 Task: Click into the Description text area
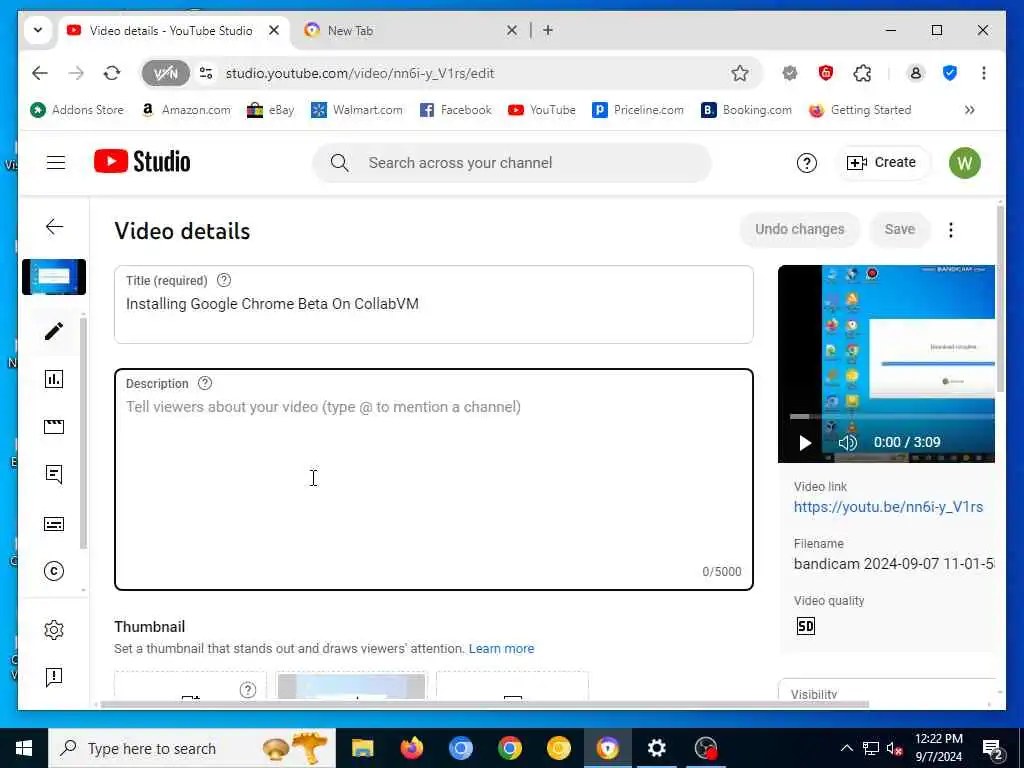click(434, 479)
